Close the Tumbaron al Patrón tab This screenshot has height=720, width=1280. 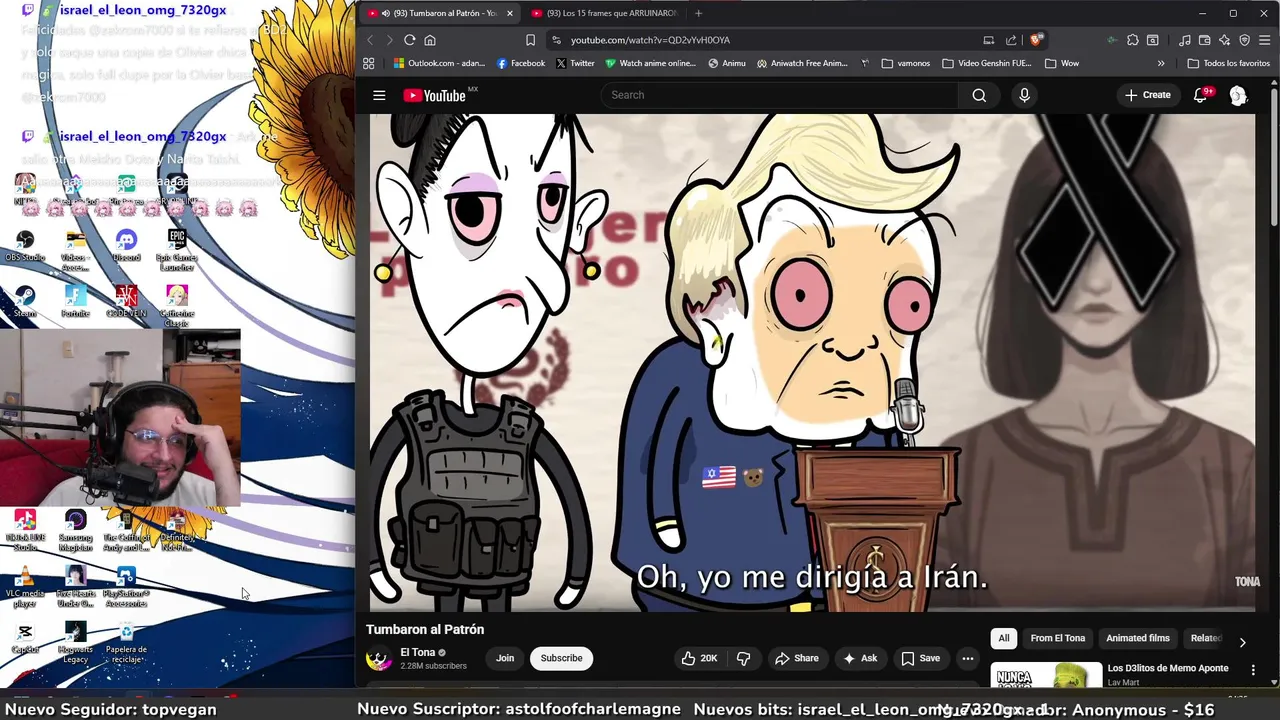click(x=510, y=13)
